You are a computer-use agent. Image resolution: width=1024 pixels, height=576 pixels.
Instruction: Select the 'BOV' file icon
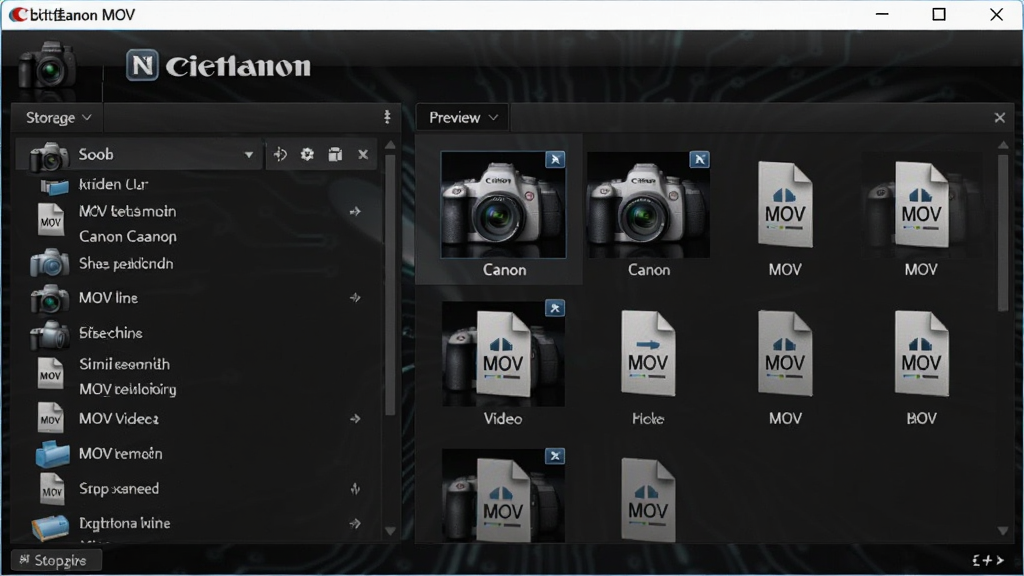921,353
